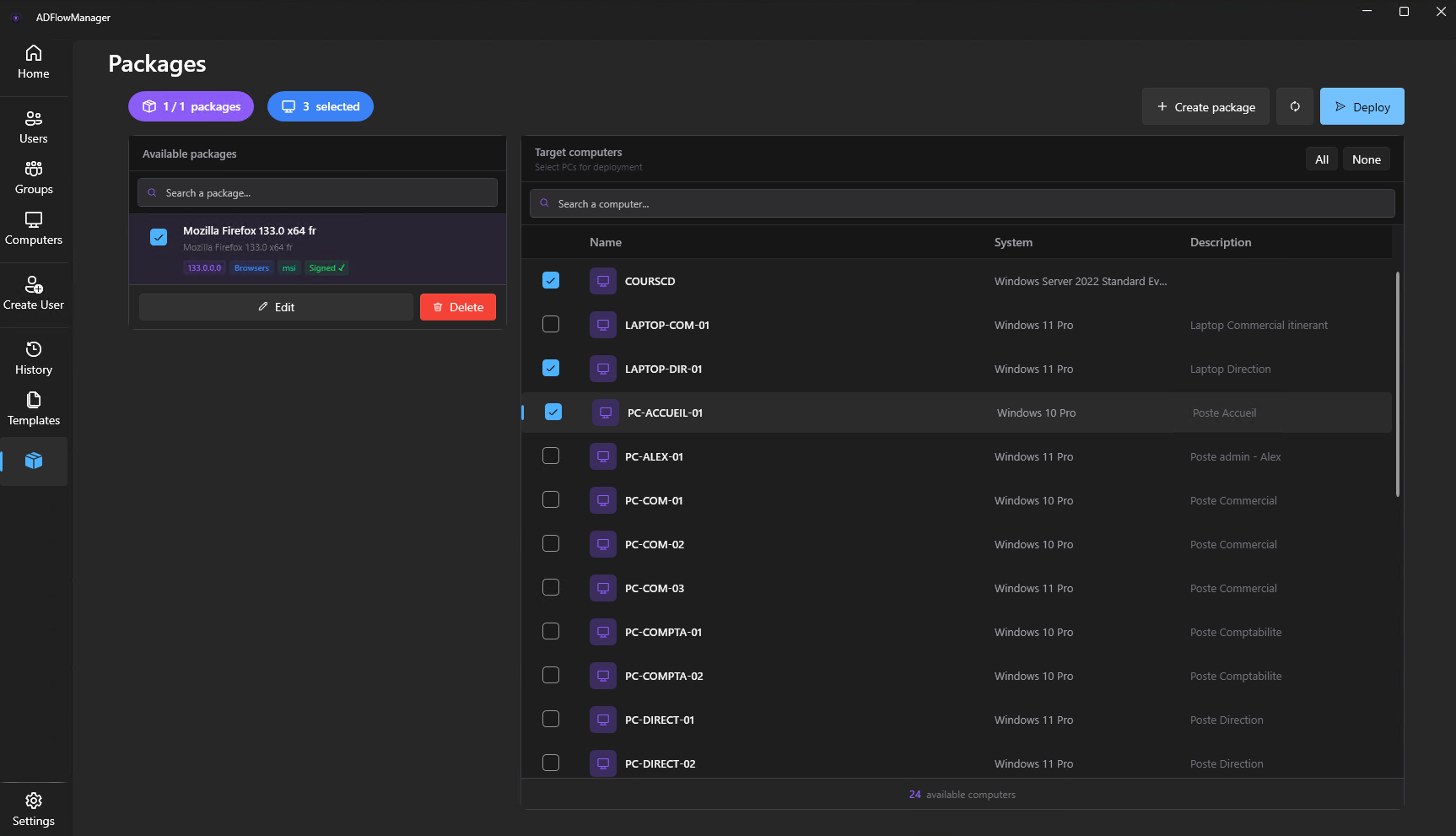
Task: Click the refresh icon next to Create package
Action: click(x=1294, y=106)
